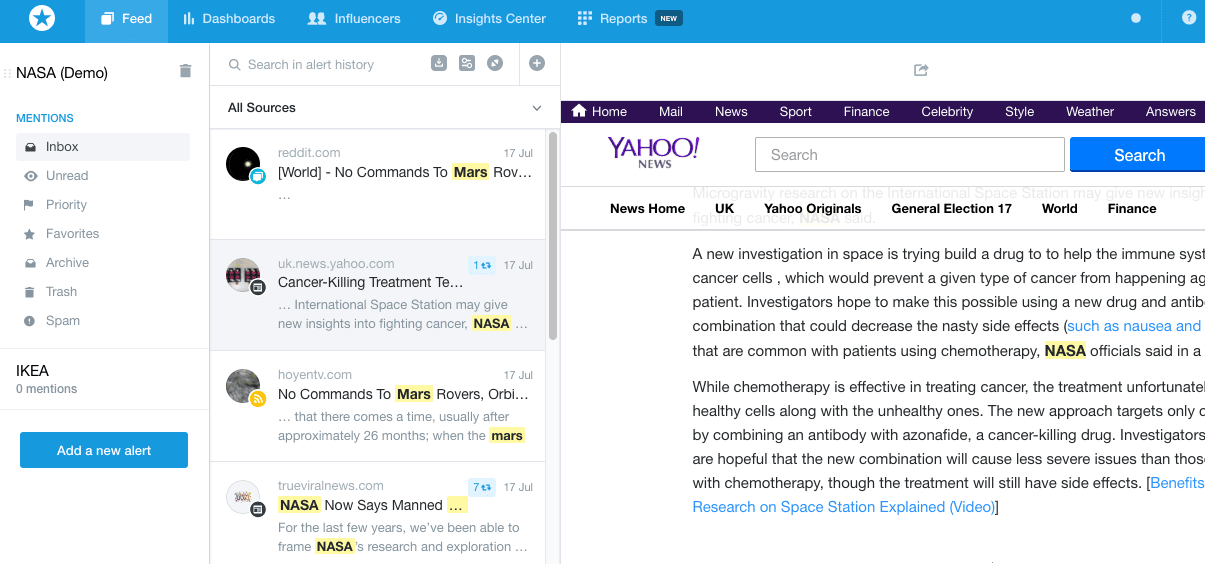1205x564 pixels.
Task: Click the trueviralnews.com avatar
Action: coord(243,497)
